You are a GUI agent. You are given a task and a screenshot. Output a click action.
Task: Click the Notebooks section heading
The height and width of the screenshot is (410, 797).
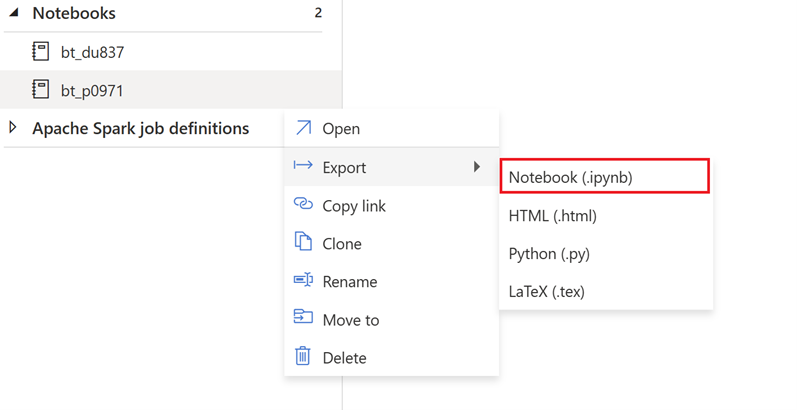(x=74, y=13)
